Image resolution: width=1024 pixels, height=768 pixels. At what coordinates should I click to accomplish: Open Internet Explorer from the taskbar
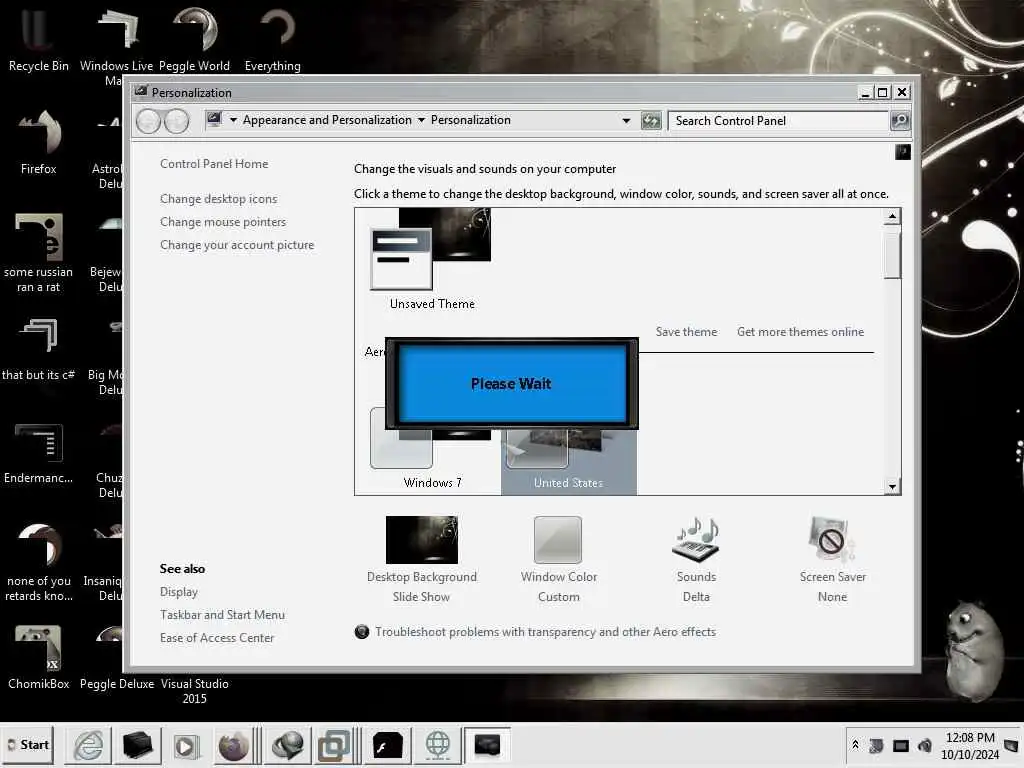[x=88, y=745]
